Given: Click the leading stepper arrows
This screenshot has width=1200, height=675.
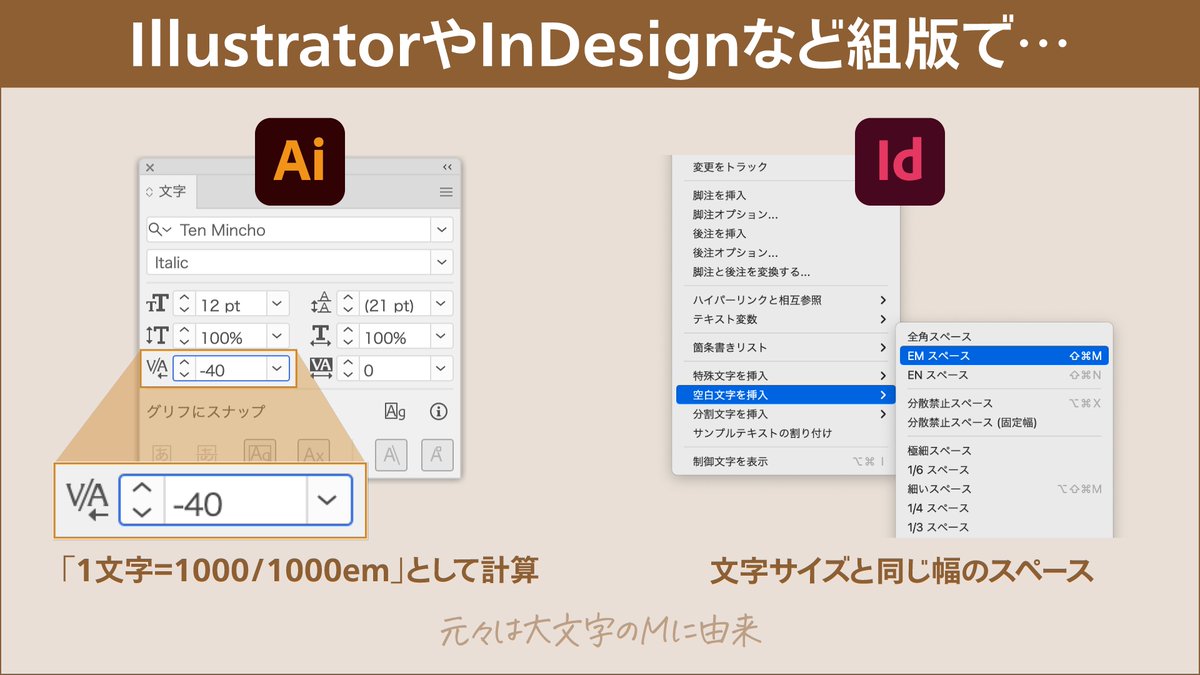Looking at the screenshot, I should click(347, 304).
